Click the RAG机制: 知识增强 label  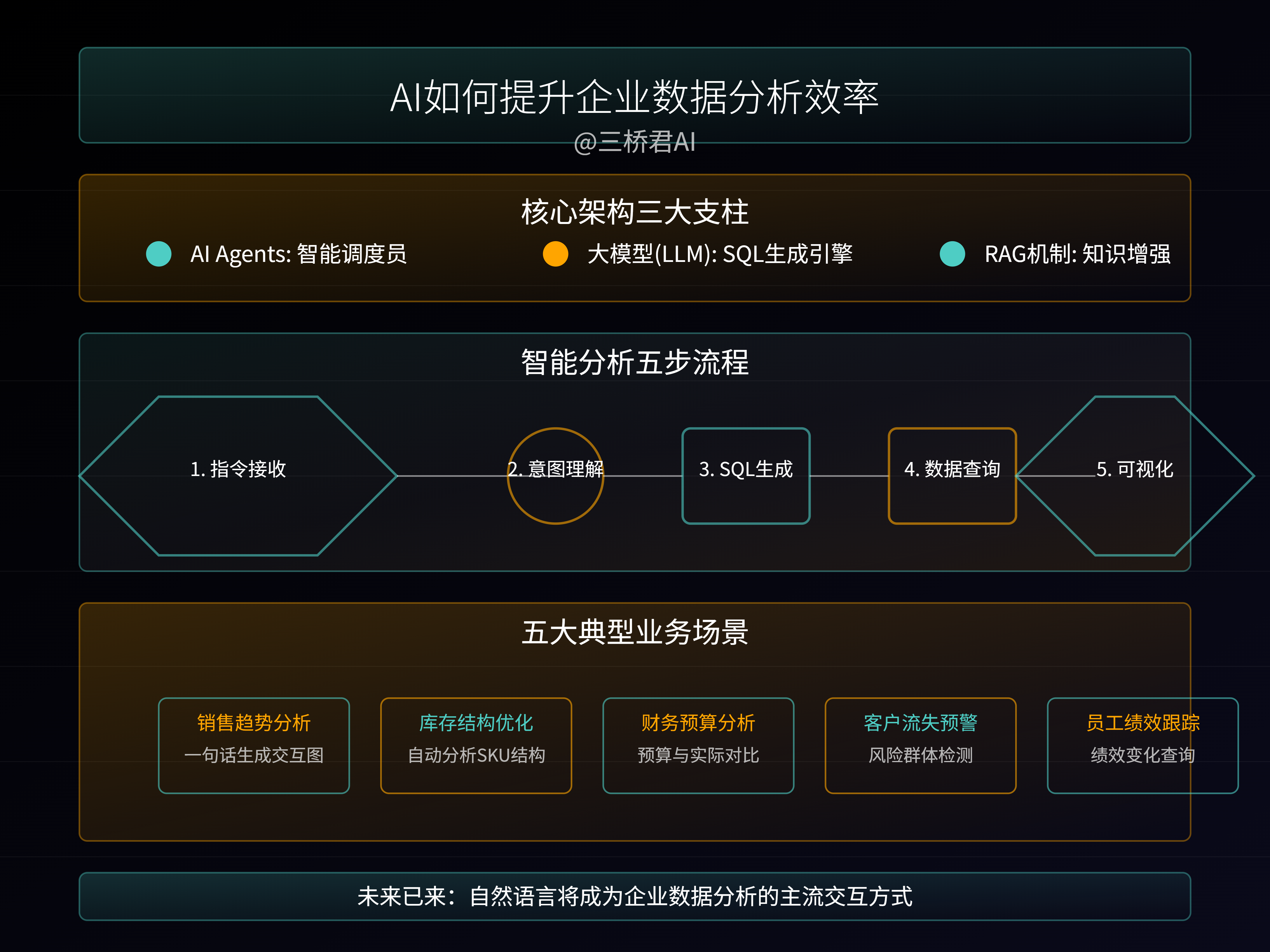pyautogui.click(x=1078, y=254)
